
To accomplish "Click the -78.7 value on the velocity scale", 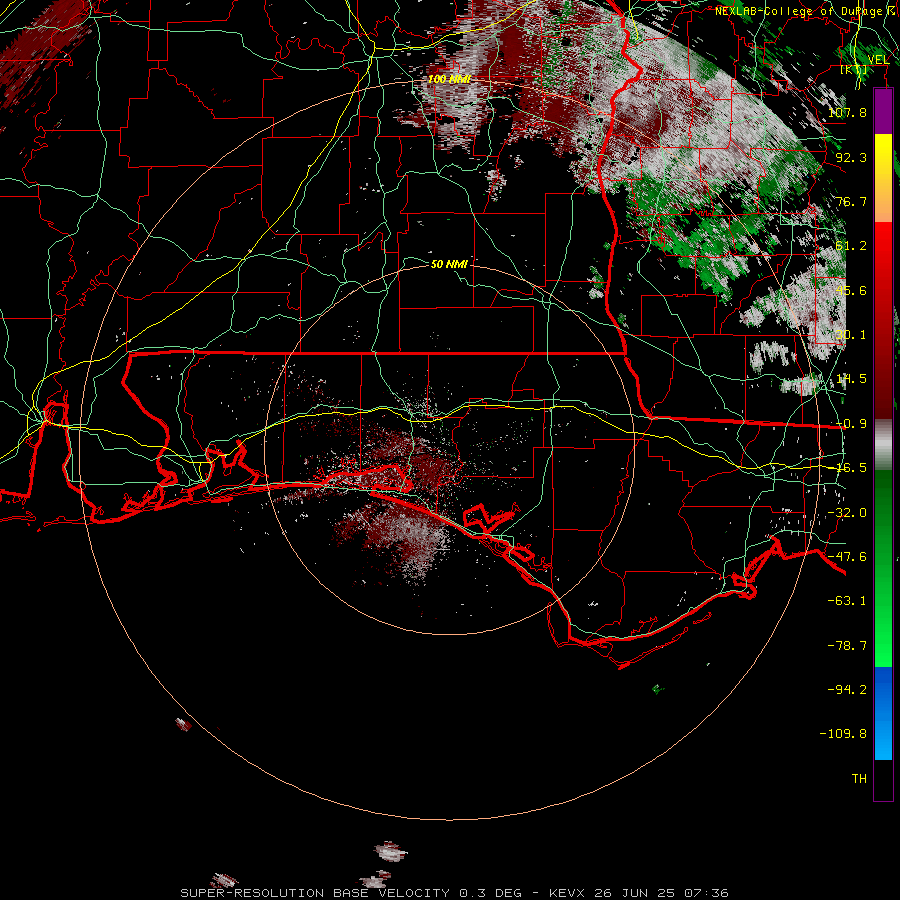I will pos(847,646).
